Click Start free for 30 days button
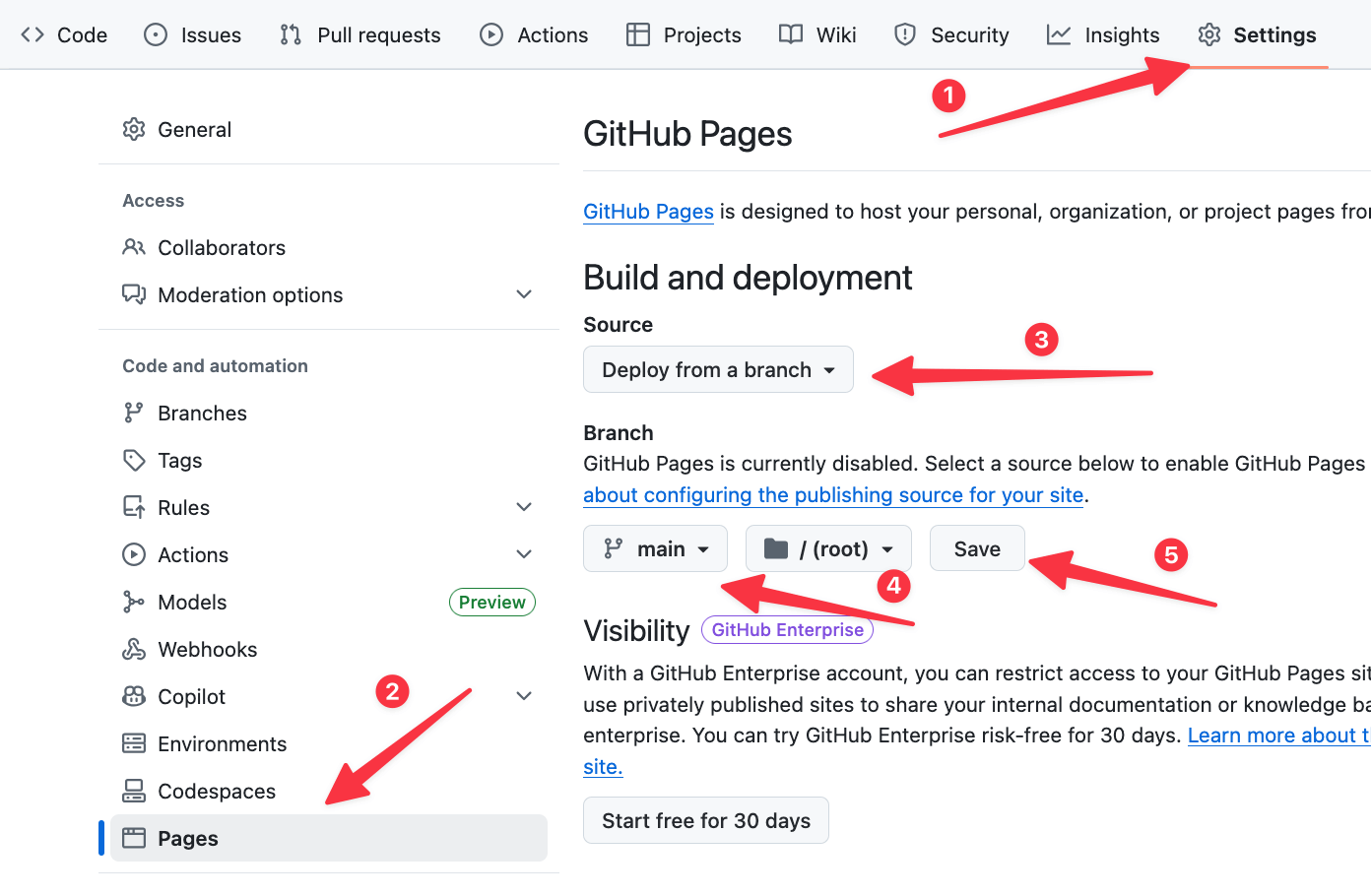Viewport: 1371px width, 896px height. pos(706,820)
